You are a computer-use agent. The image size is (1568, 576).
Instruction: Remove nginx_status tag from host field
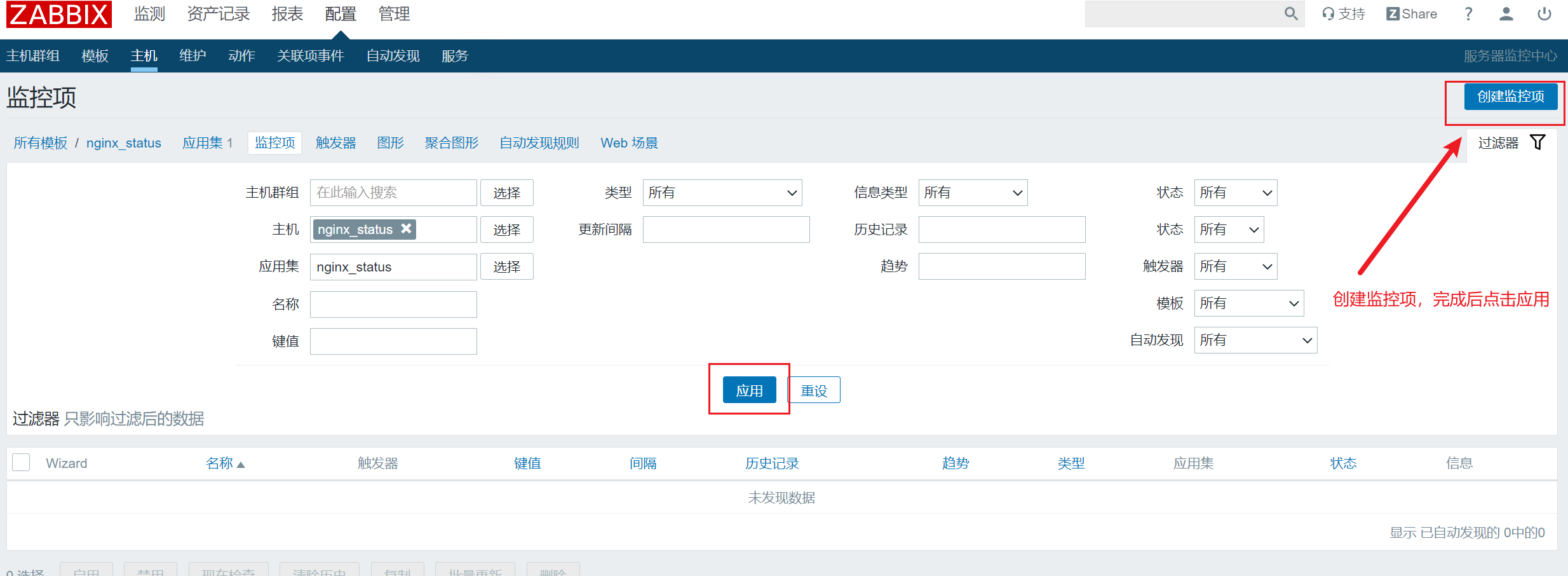click(x=406, y=228)
